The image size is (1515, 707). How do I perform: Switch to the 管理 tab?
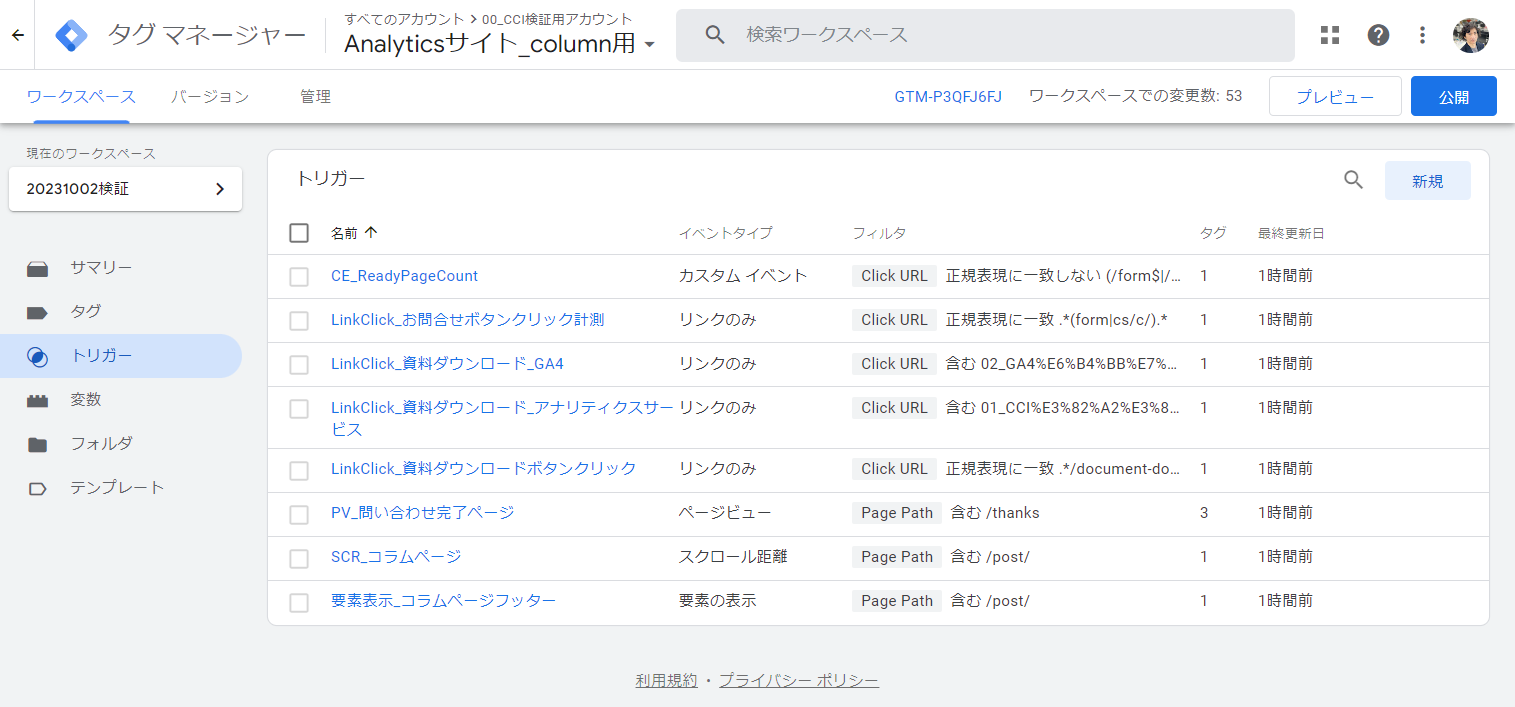click(315, 97)
